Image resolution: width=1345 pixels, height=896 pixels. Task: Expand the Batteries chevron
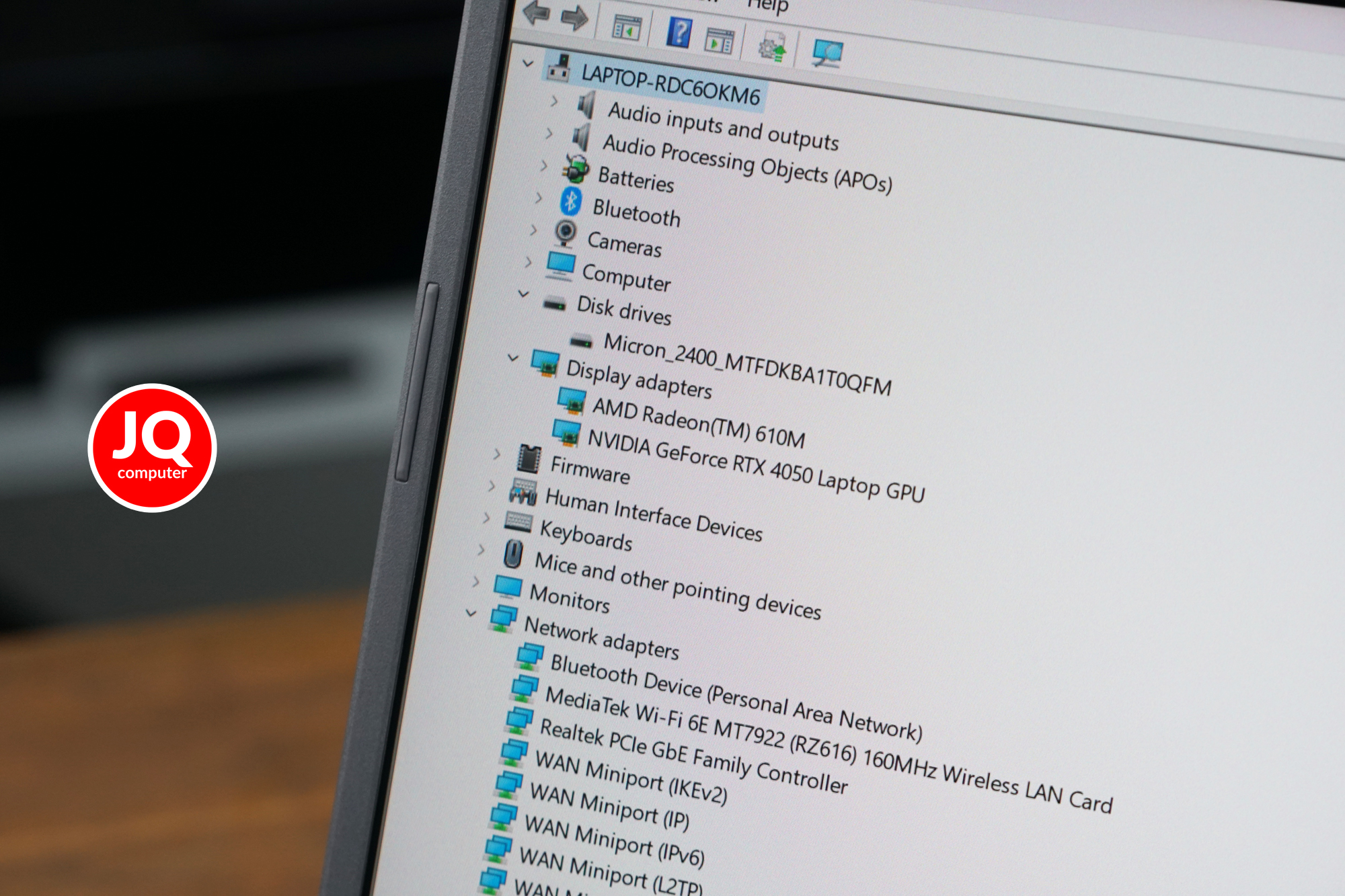(543, 165)
